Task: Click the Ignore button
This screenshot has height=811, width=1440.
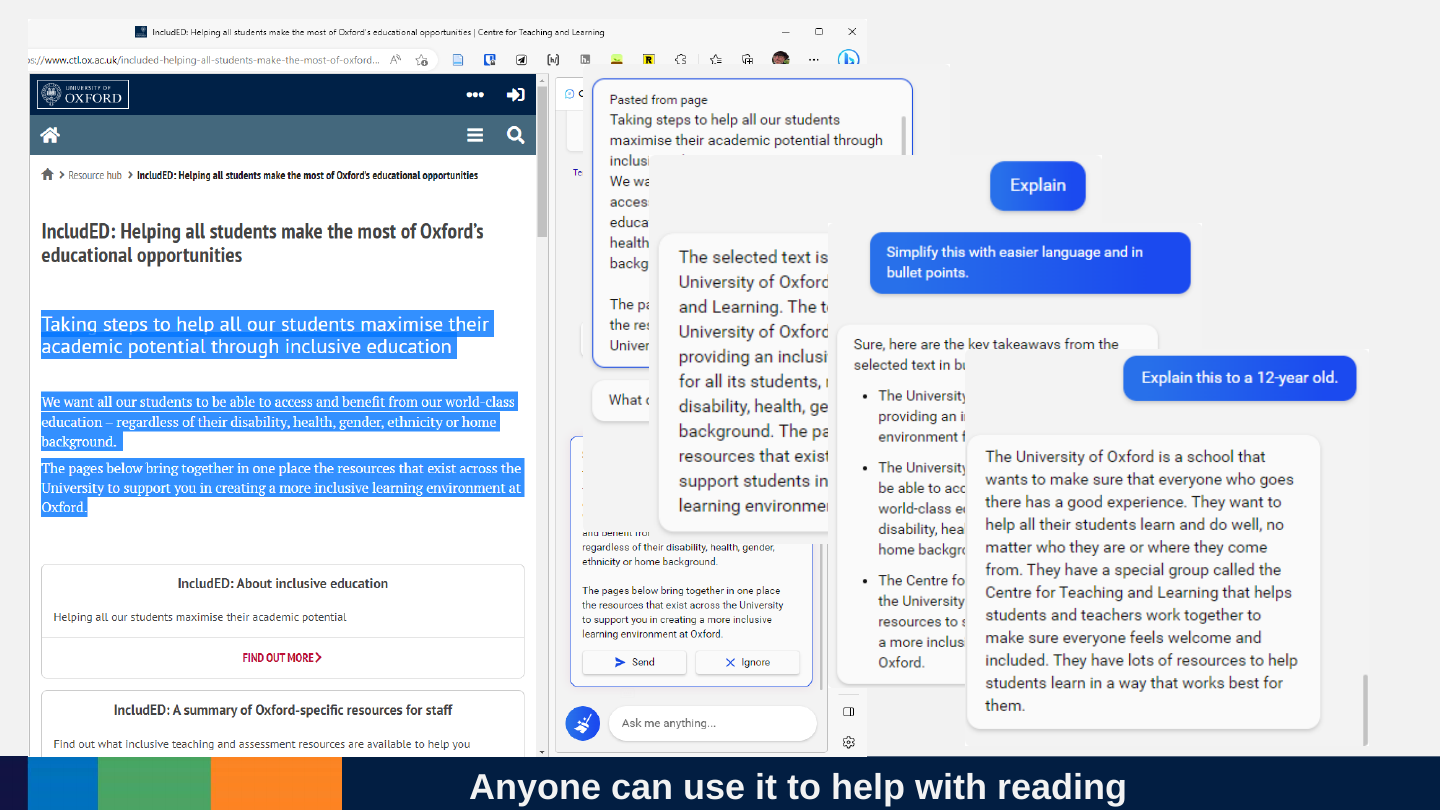Action: [747, 662]
